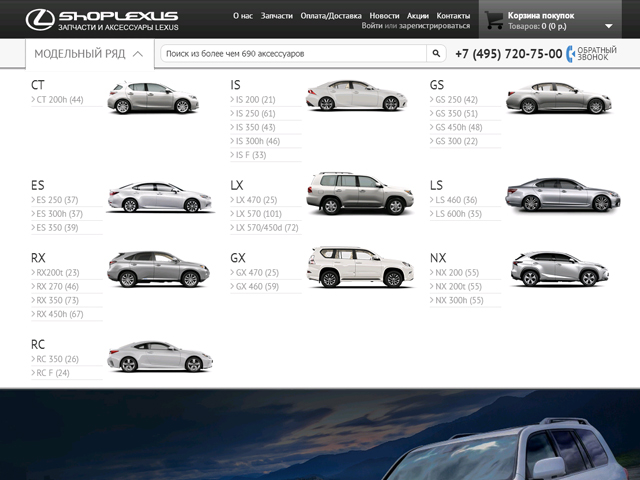The width and height of the screenshot is (640, 480).
Task: Click the LX model heading
Action: tap(237, 185)
